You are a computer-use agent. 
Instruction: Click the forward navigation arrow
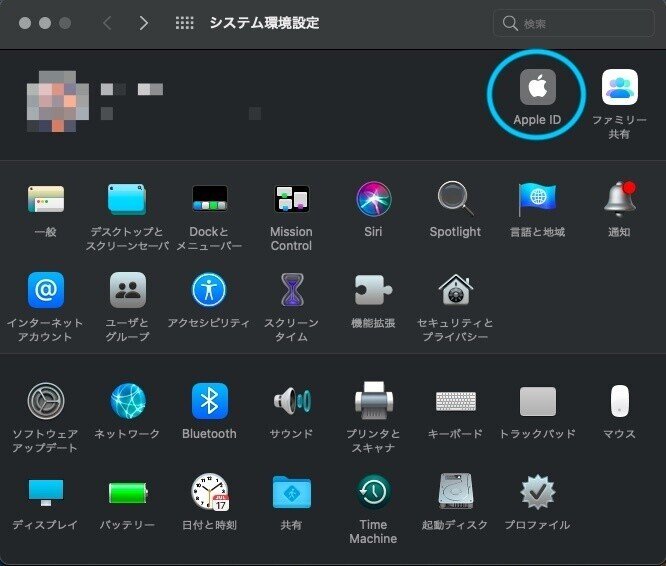(144, 23)
